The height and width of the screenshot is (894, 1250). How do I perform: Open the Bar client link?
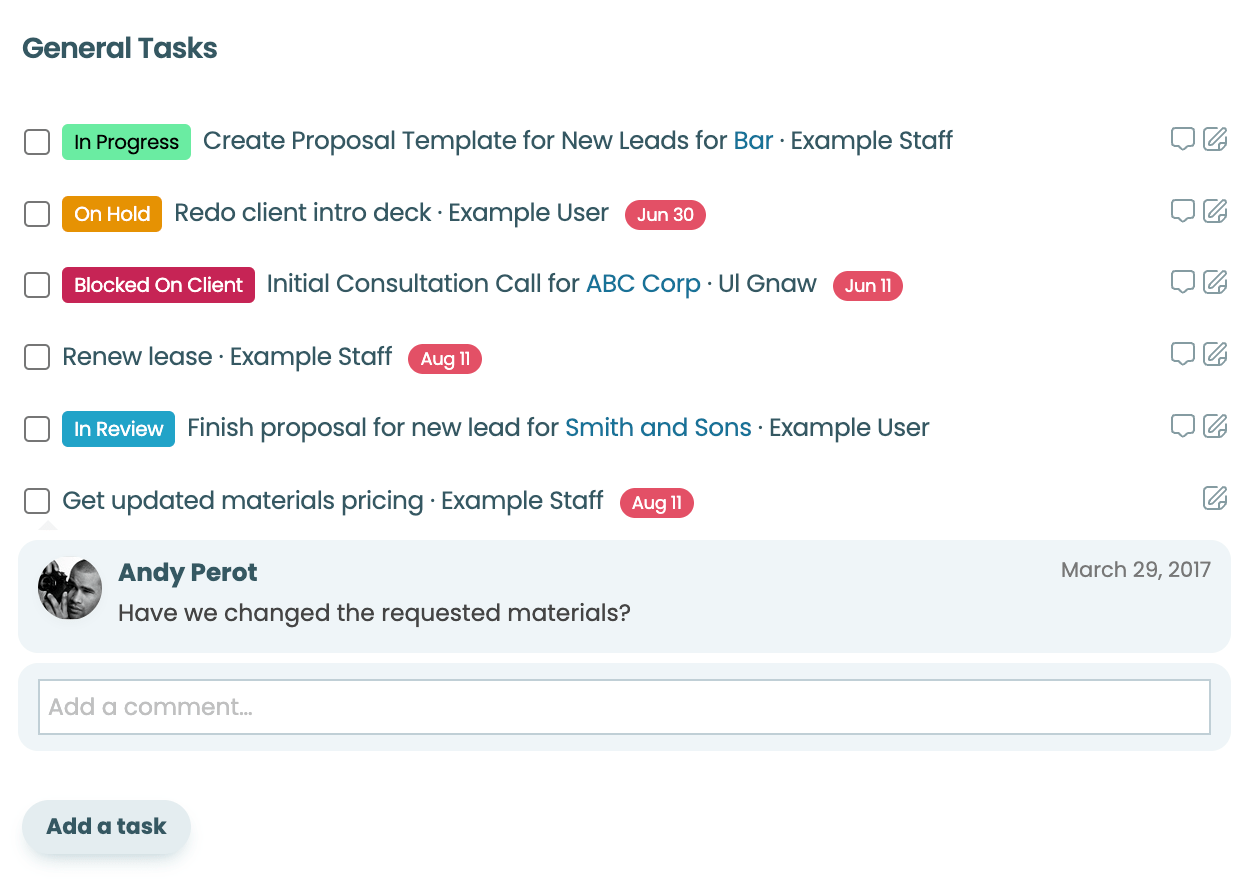pyautogui.click(x=753, y=141)
